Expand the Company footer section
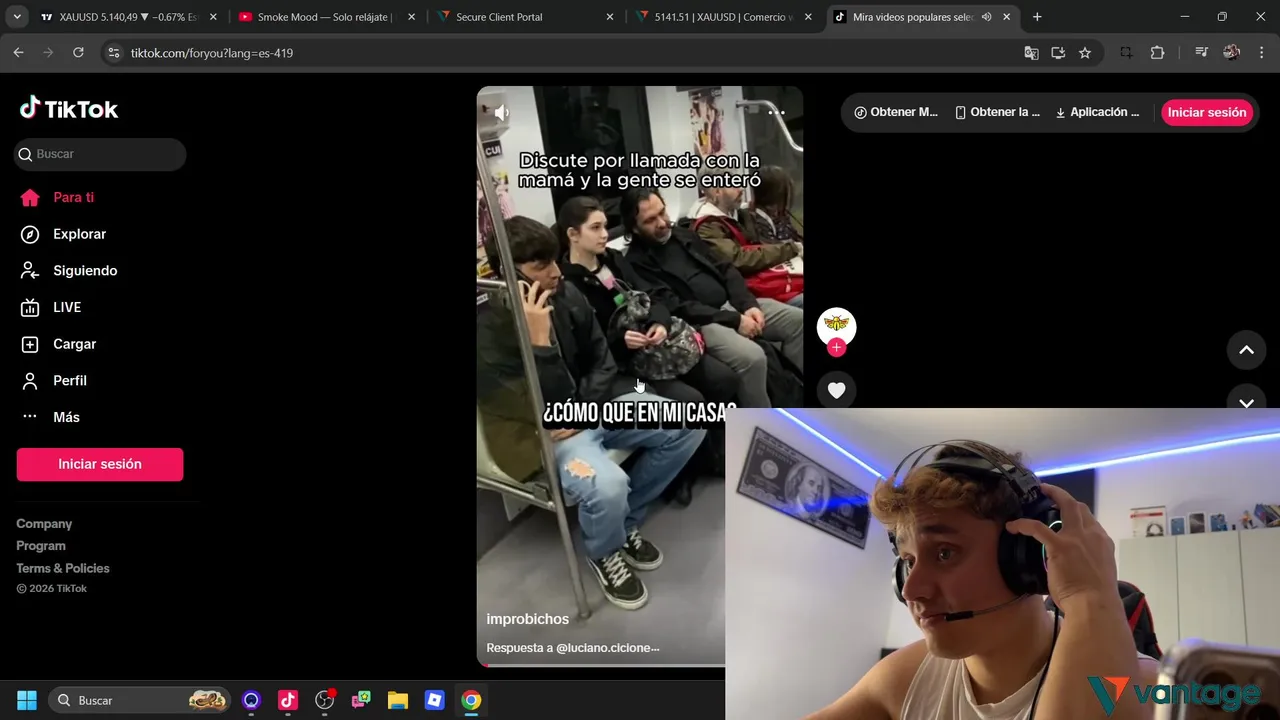The width and height of the screenshot is (1280, 720). tap(44, 524)
